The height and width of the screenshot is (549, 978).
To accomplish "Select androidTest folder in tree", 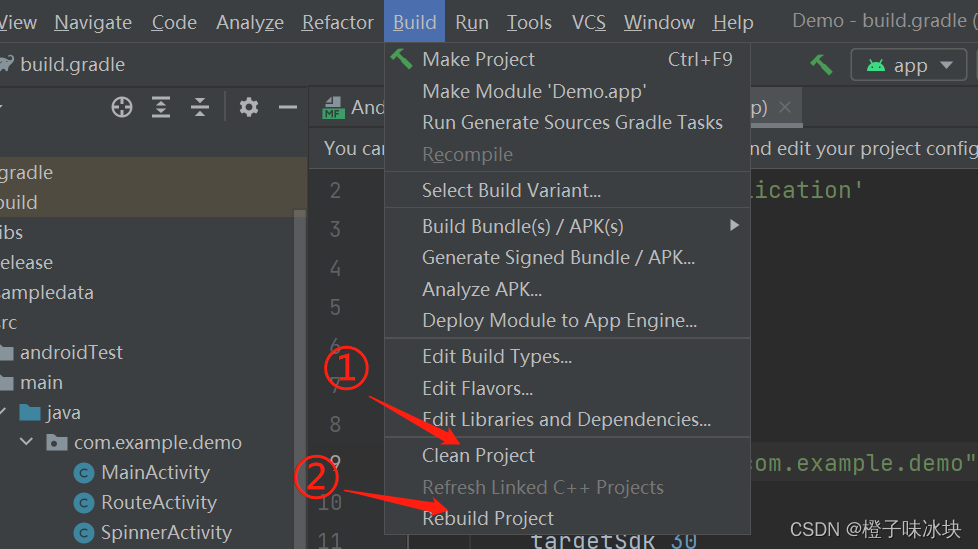I will coord(71,352).
